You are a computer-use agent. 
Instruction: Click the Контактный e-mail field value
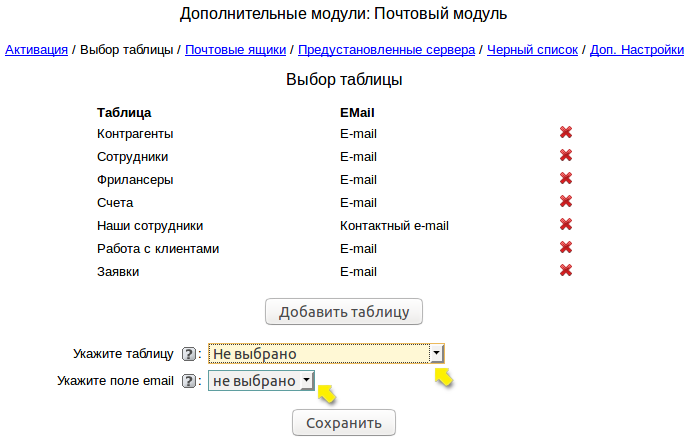394,225
